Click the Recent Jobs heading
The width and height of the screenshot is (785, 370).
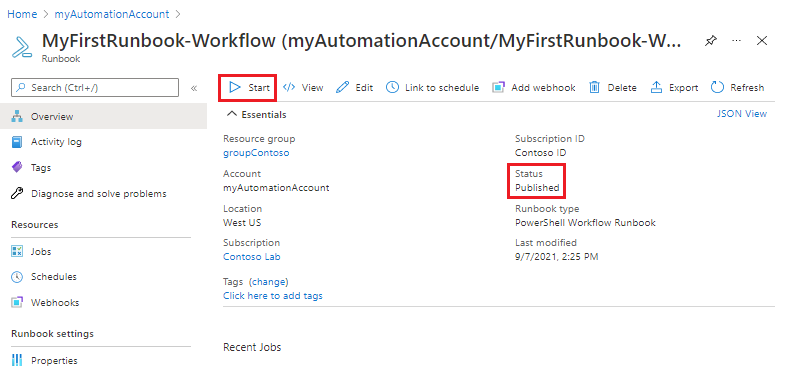tap(252, 347)
